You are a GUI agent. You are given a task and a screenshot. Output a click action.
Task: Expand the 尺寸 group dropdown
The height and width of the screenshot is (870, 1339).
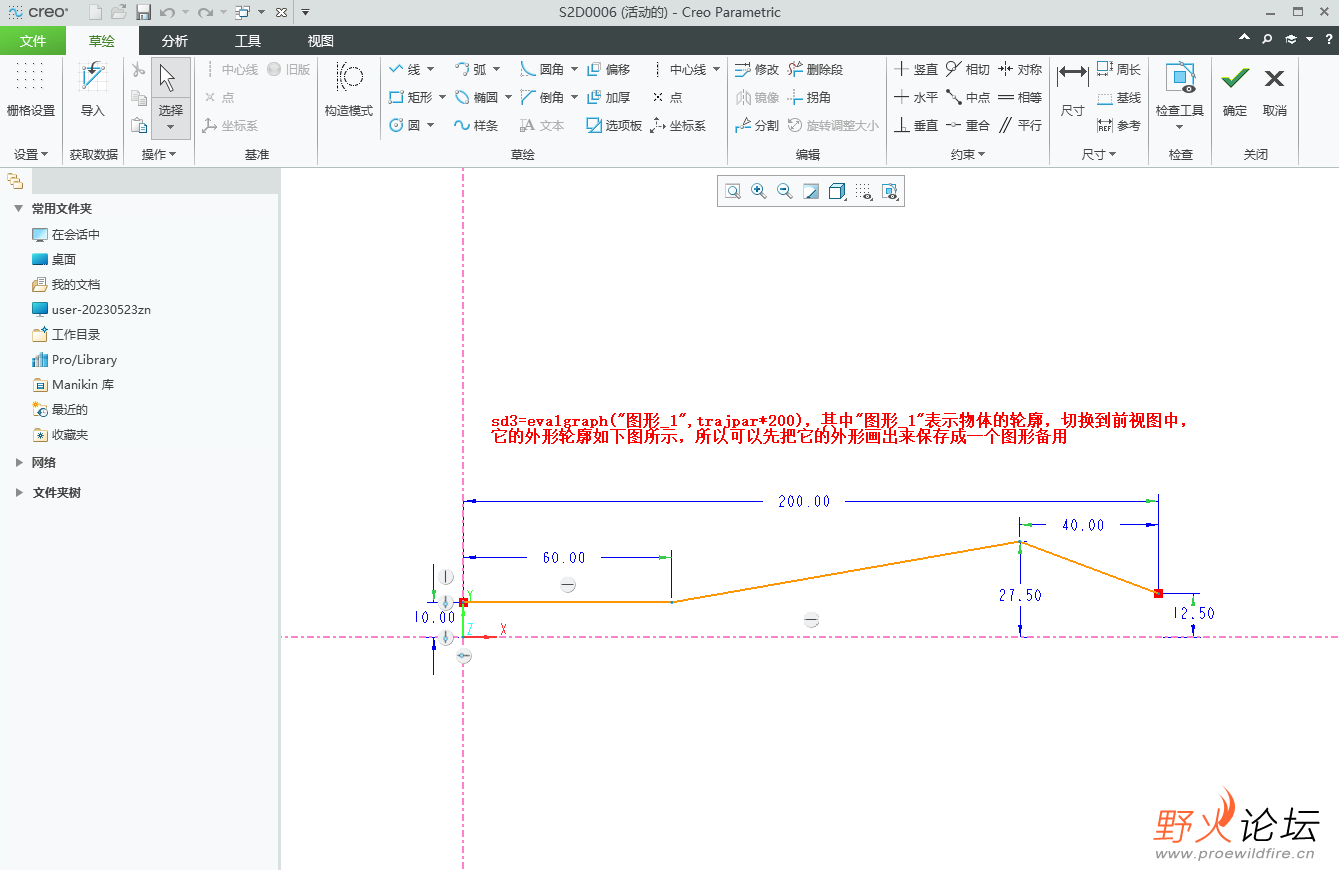click(1099, 154)
